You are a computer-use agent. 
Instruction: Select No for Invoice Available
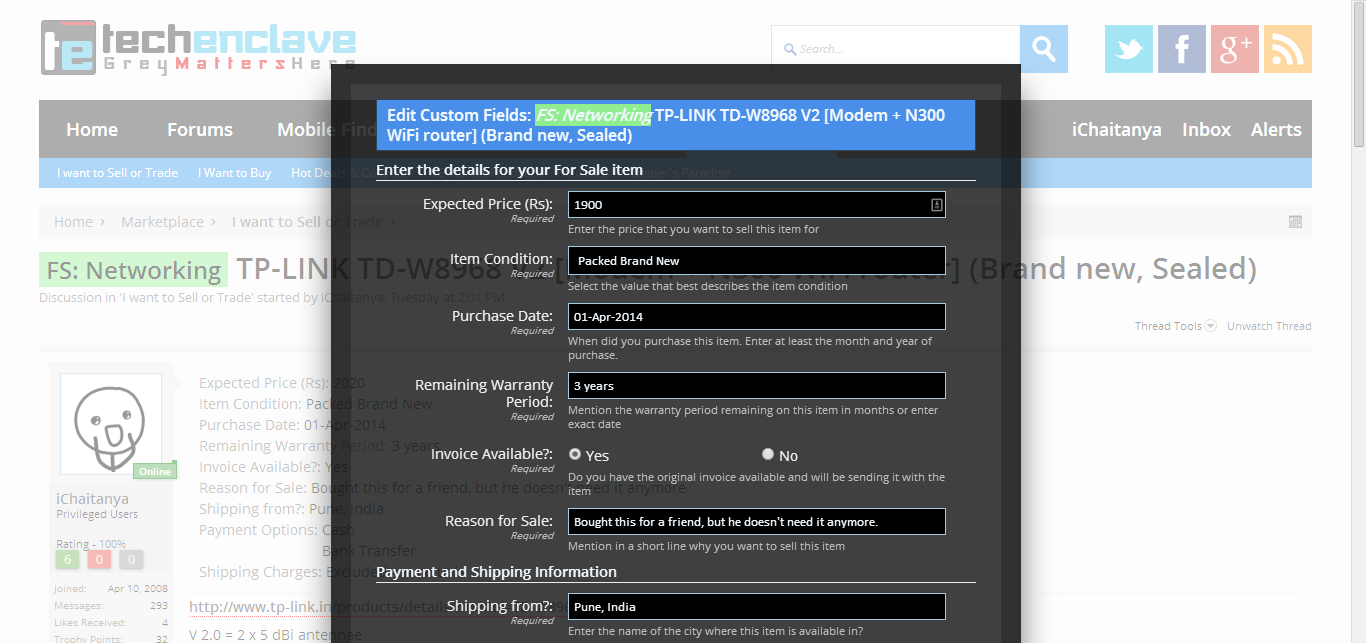coord(768,454)
